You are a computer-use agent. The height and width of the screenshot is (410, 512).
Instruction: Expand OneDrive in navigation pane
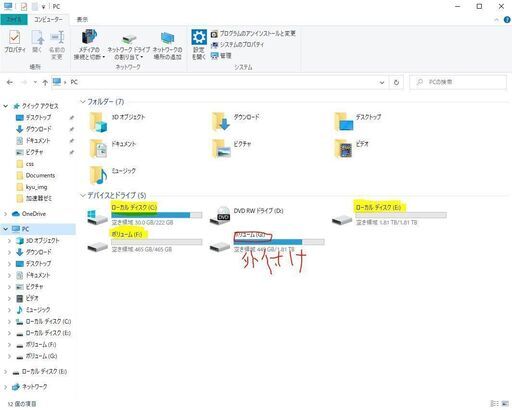[x=5, y=214]
